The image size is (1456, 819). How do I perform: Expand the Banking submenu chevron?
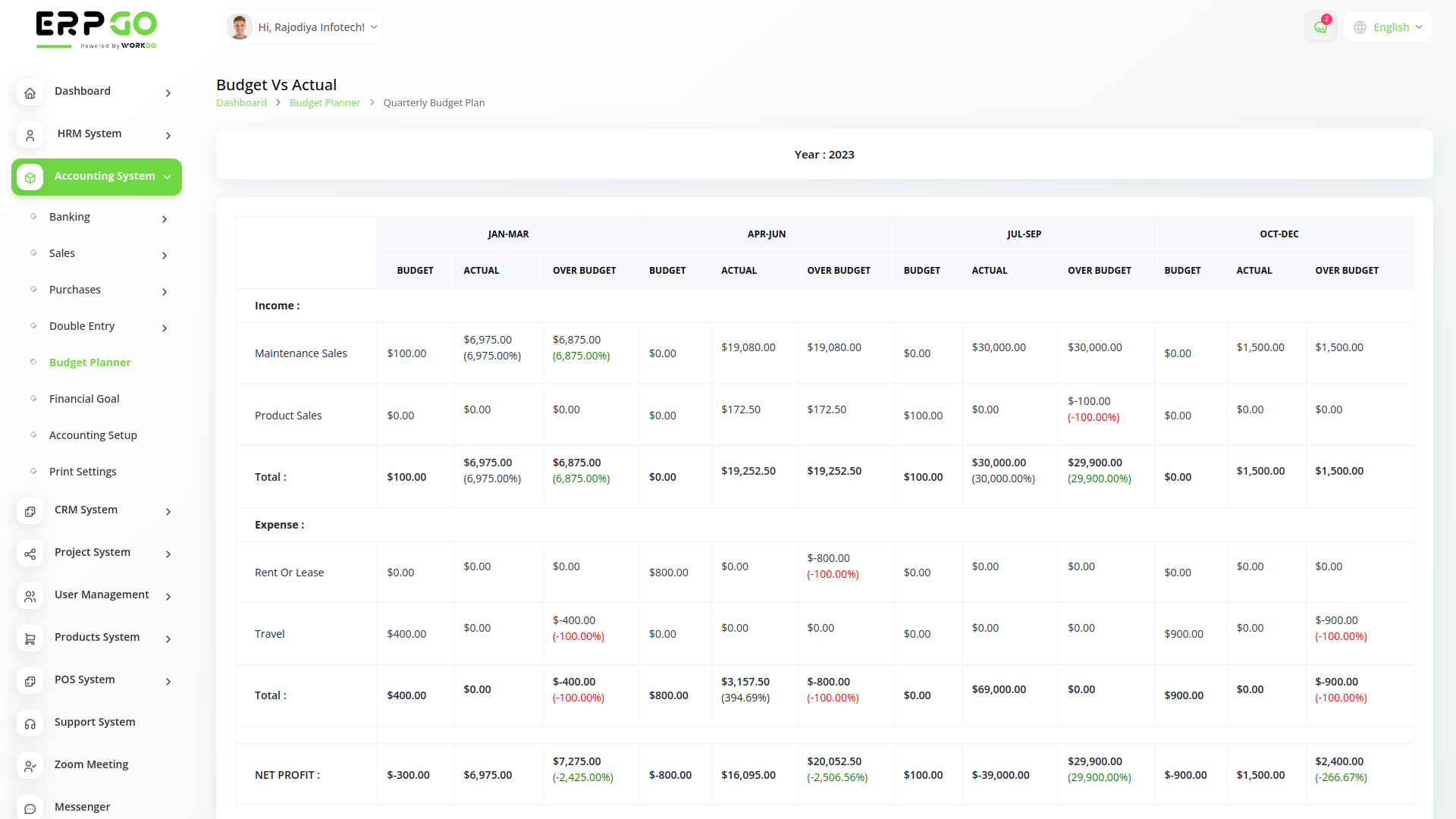coord(164,219)
